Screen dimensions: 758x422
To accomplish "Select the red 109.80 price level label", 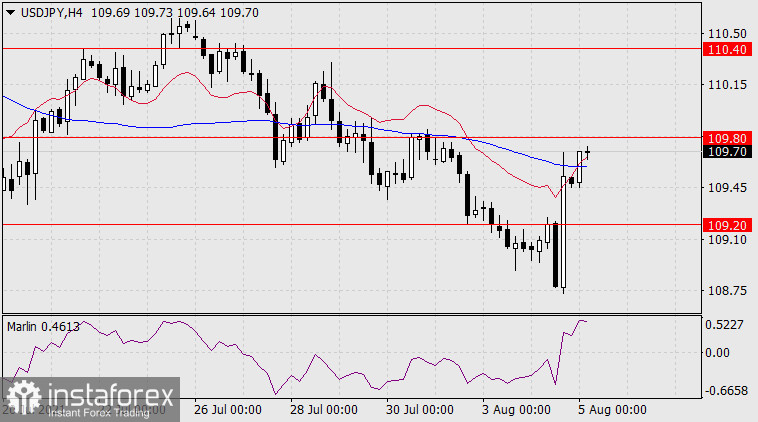I will [x=728, y=139].
